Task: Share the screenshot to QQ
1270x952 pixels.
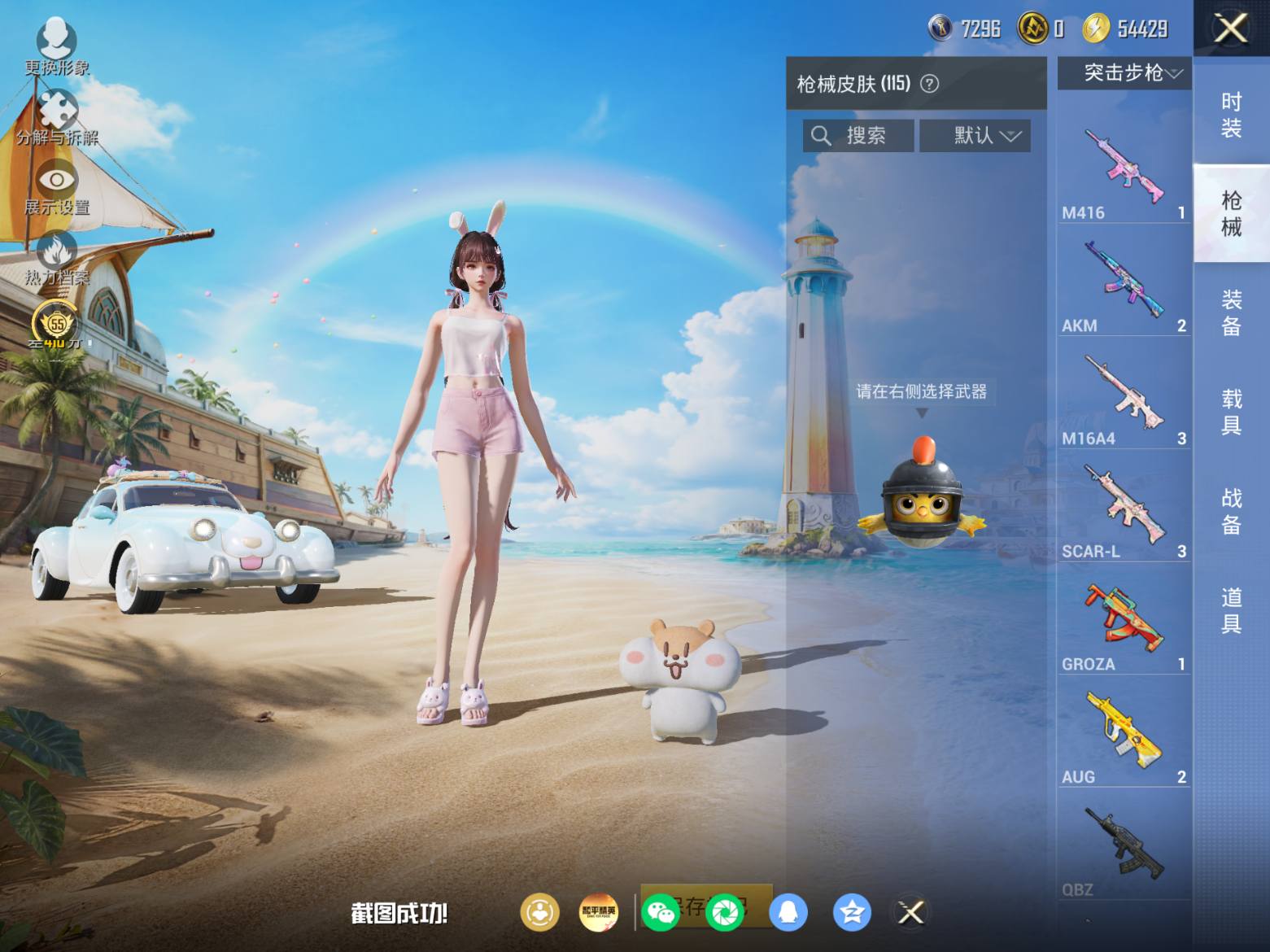Action: point(788,912)
